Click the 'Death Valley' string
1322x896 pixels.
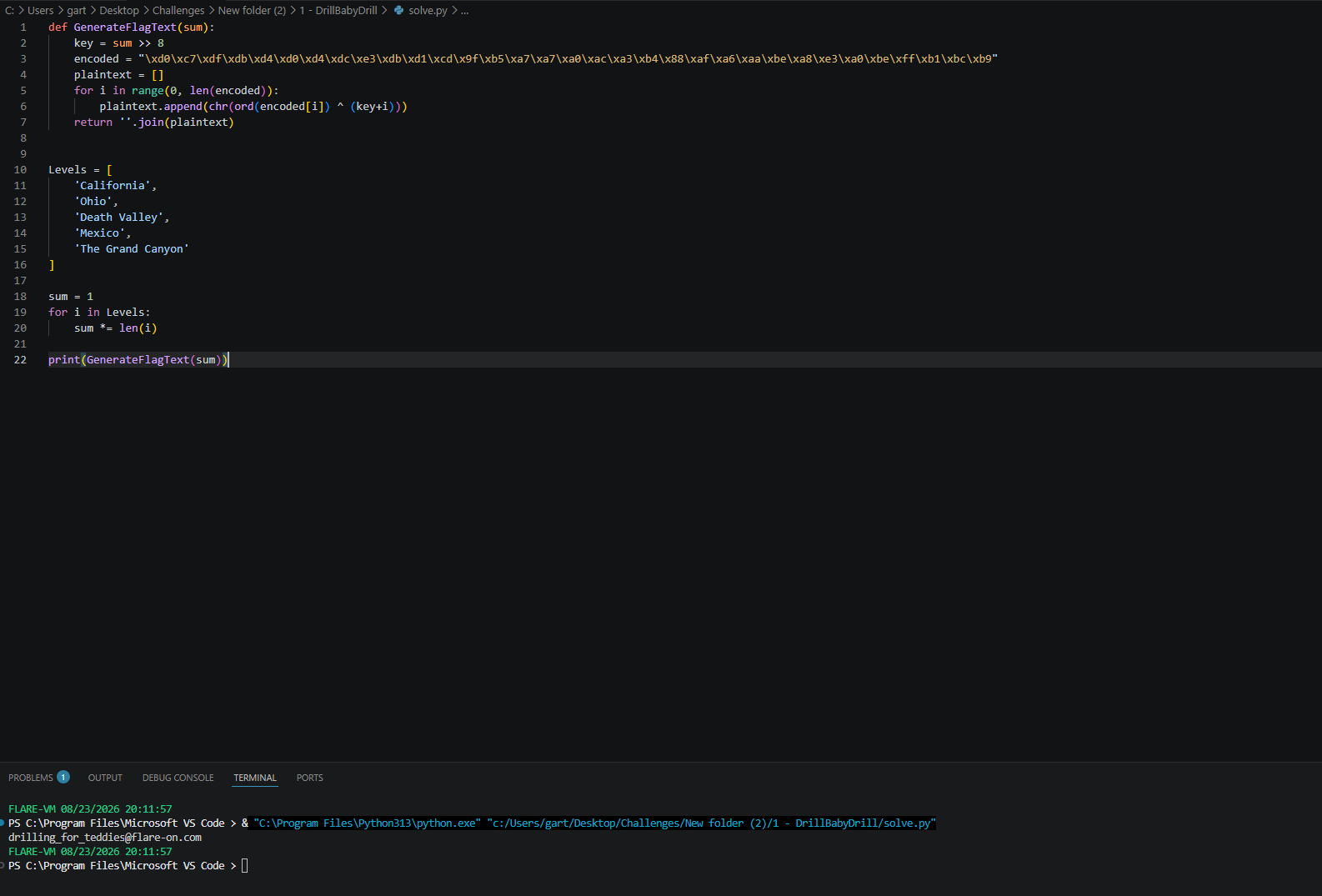[119, 218]
